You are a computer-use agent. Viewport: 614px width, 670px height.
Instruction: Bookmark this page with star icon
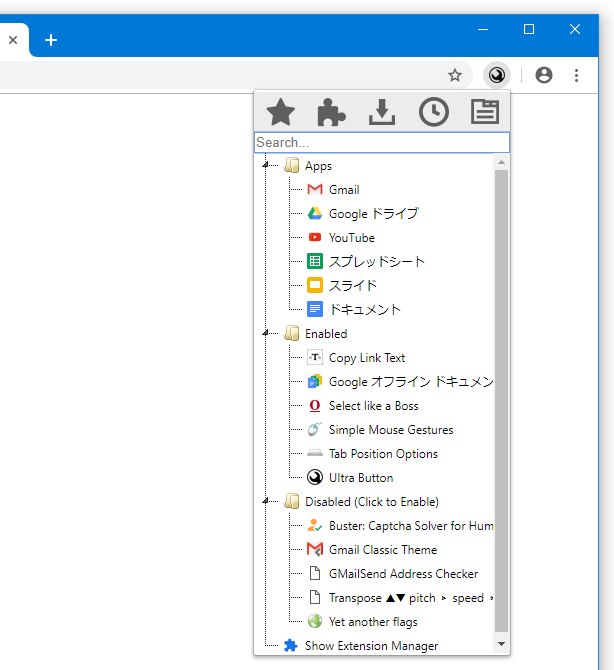(455, 75)
